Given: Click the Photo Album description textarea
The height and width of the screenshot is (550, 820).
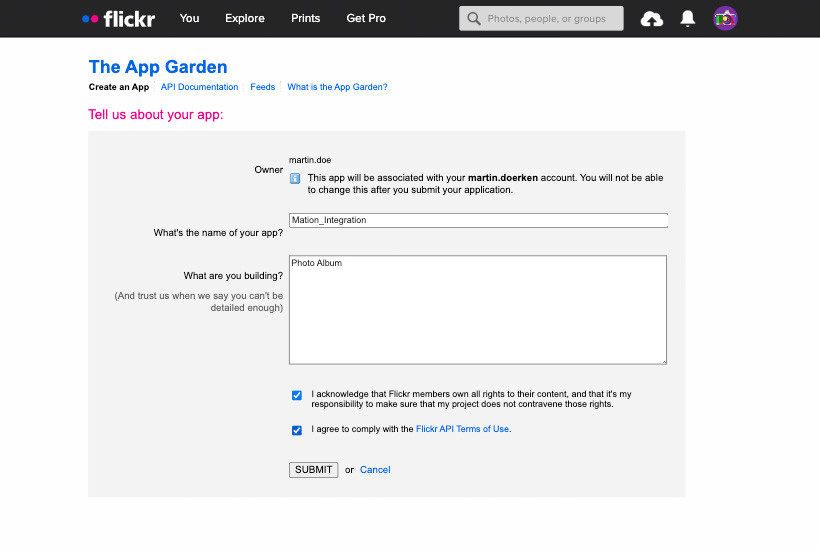Looking at the screenshot, I should click(478, 310).
